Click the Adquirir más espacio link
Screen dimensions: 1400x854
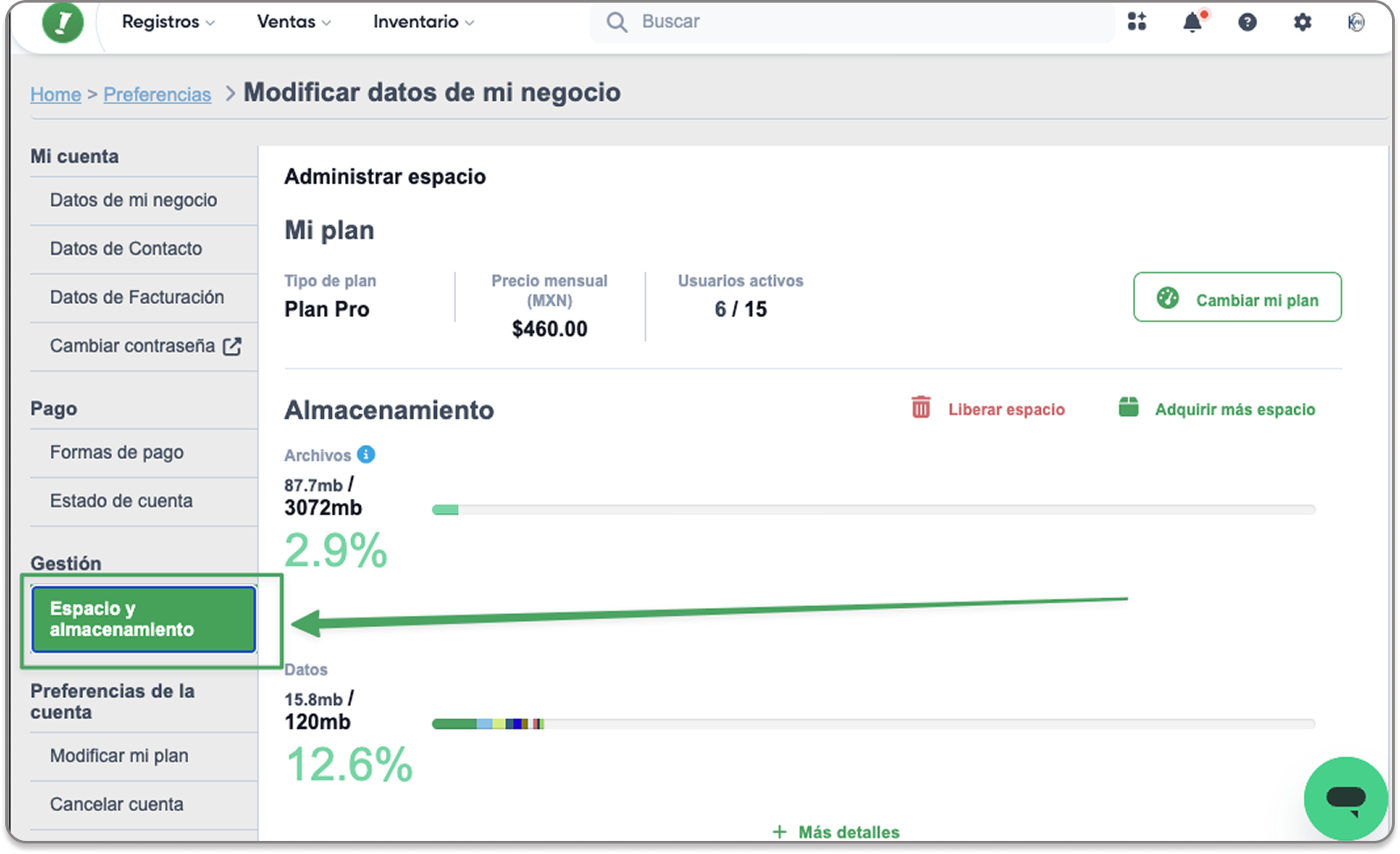click(1217, 409)
